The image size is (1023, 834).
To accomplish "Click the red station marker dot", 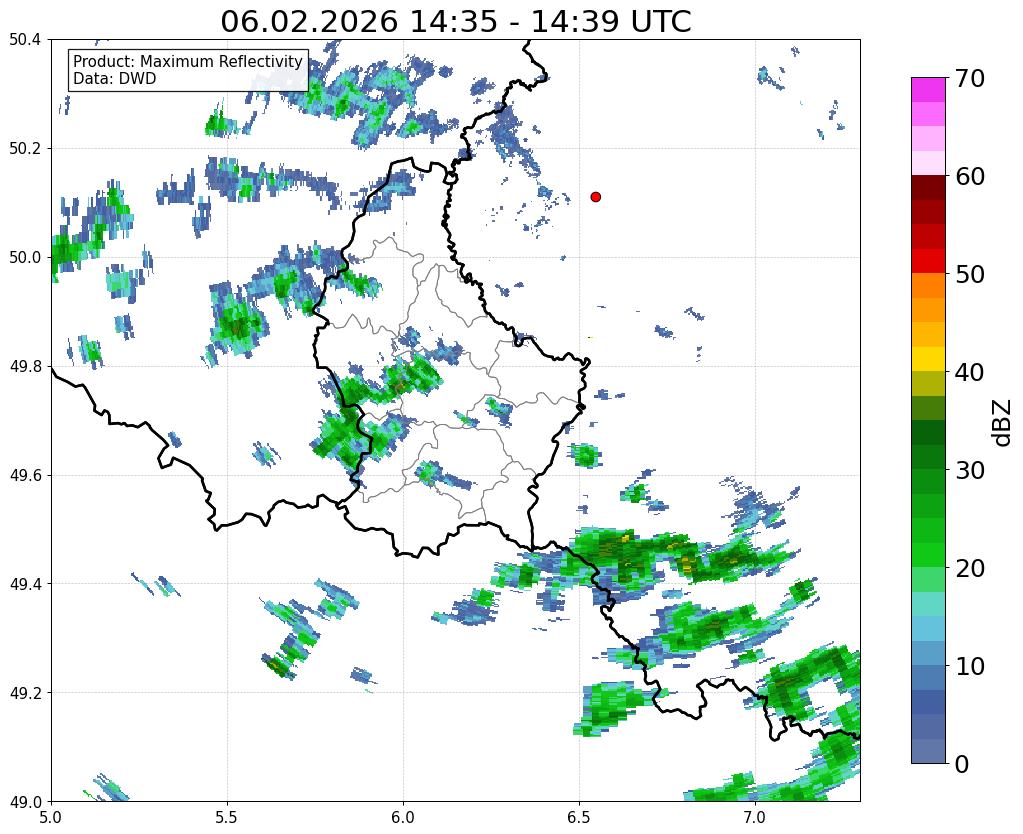I will coord(595,197).
